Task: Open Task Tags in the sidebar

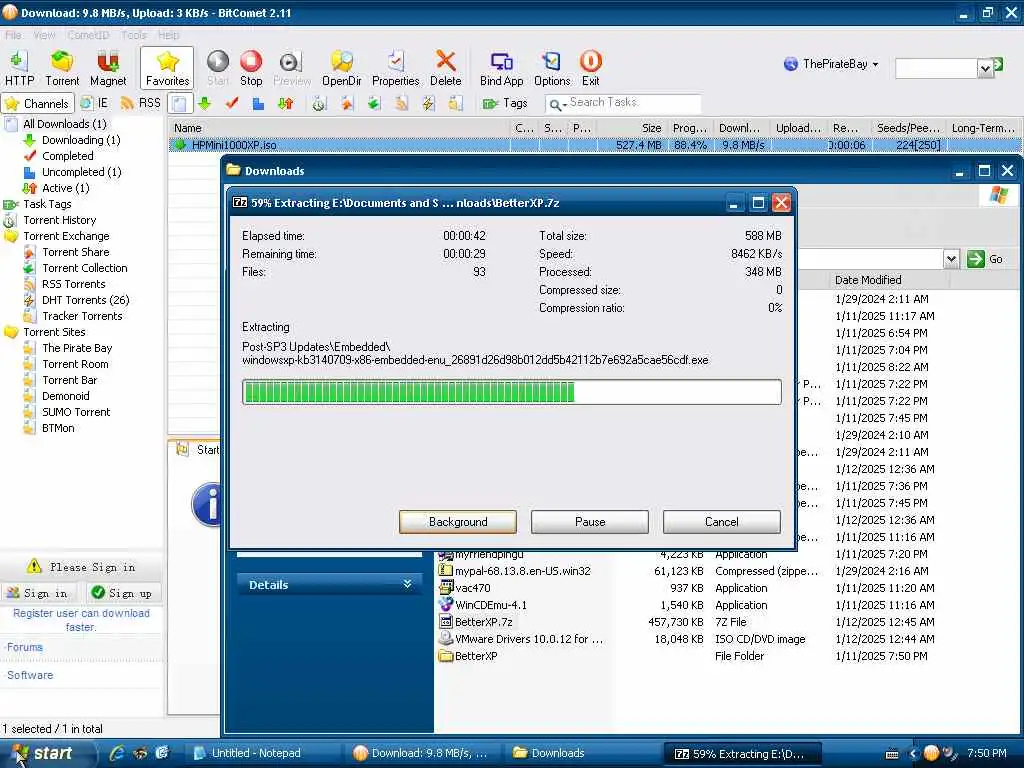Action: point(47,204)
